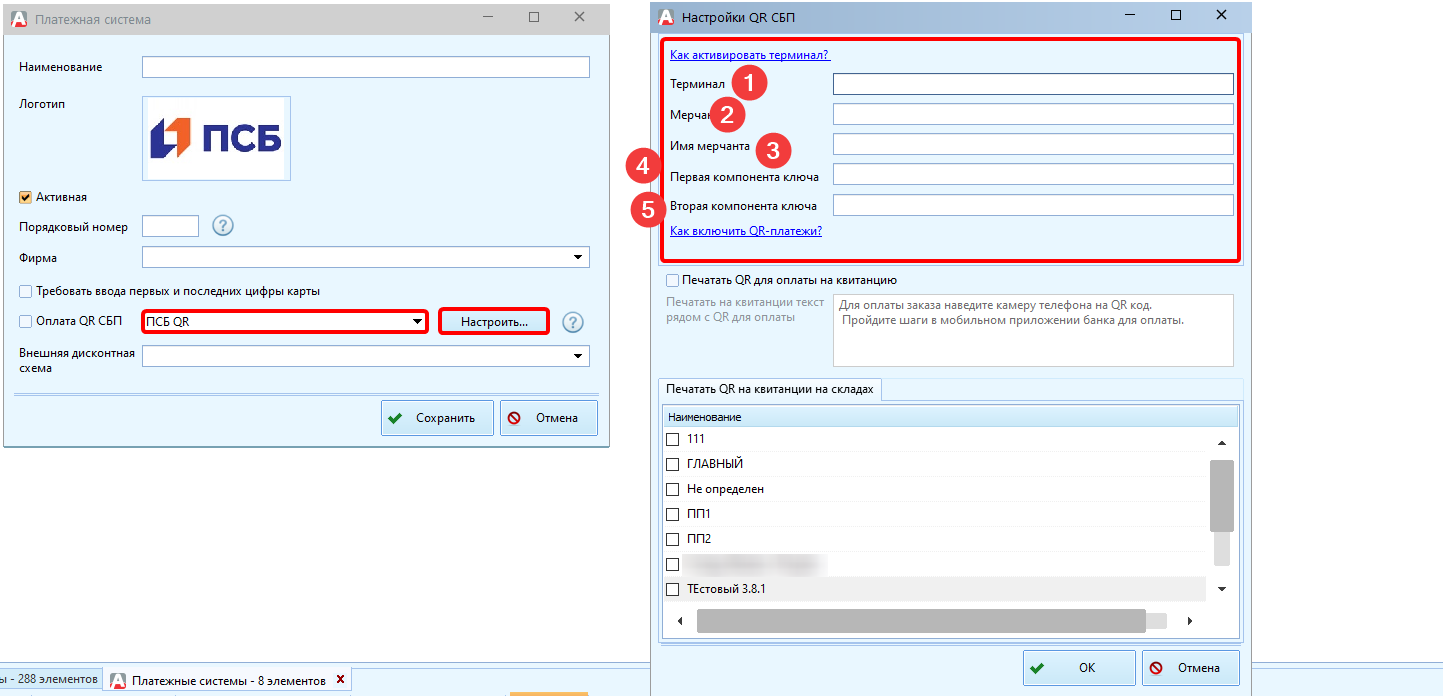Click warehouse list scroll down arrow

pyautogui.click(x=1221, y=589)
